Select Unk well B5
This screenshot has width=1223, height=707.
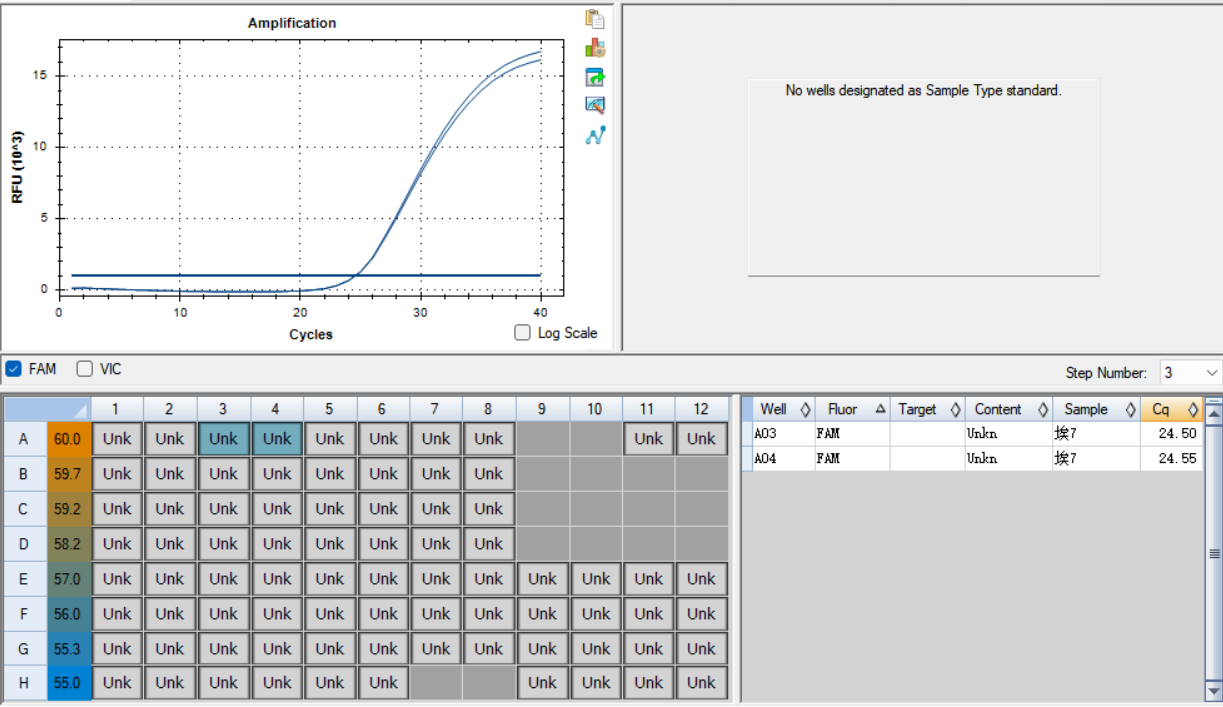[330, 473]
